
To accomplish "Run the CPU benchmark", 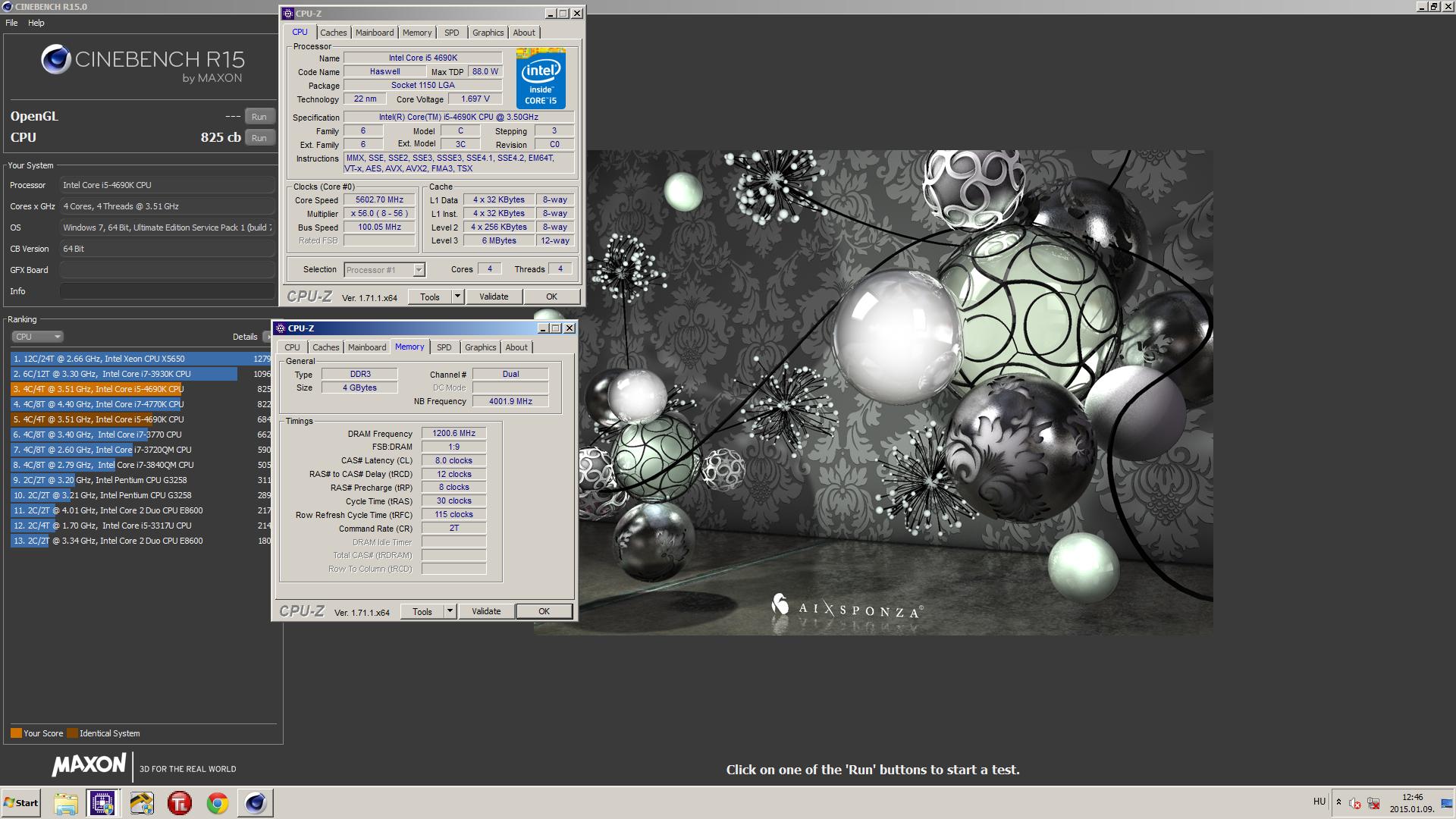I will pos(259,138).
